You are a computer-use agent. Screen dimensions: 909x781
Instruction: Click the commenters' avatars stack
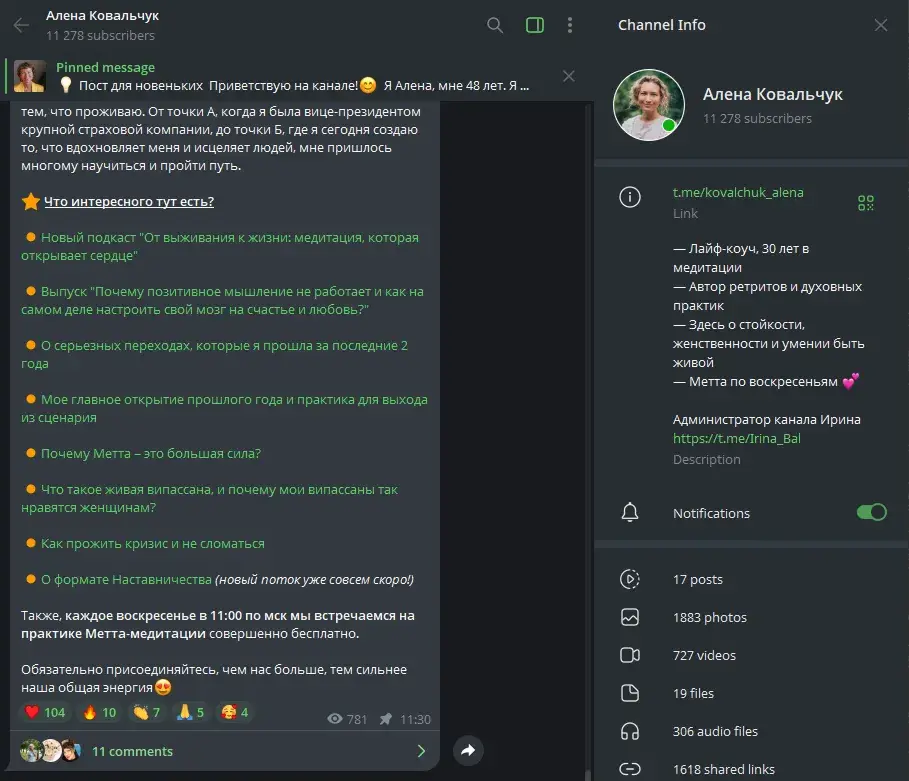pos(50,751)
